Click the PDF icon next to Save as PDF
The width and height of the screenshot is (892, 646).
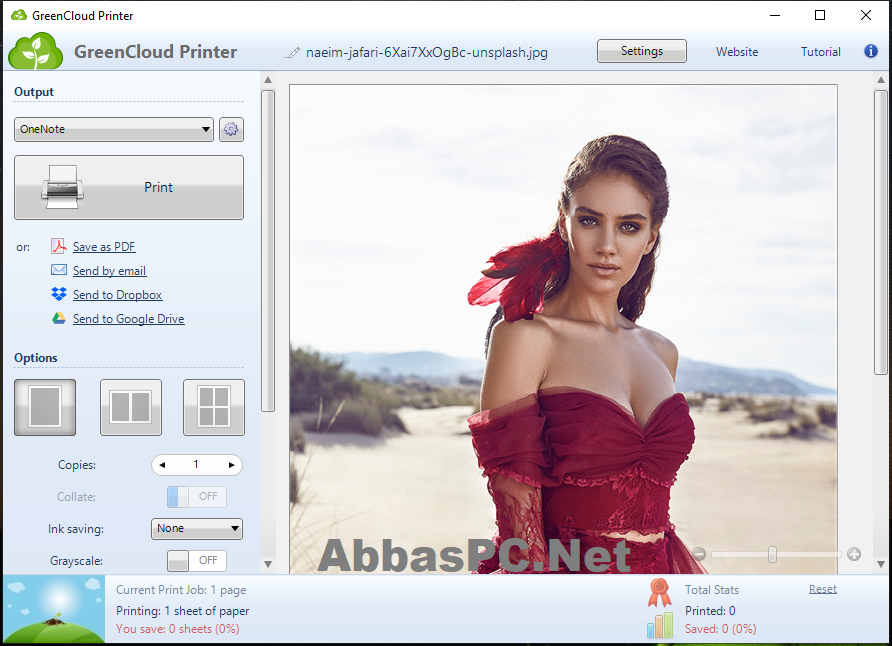click(59, 246)
